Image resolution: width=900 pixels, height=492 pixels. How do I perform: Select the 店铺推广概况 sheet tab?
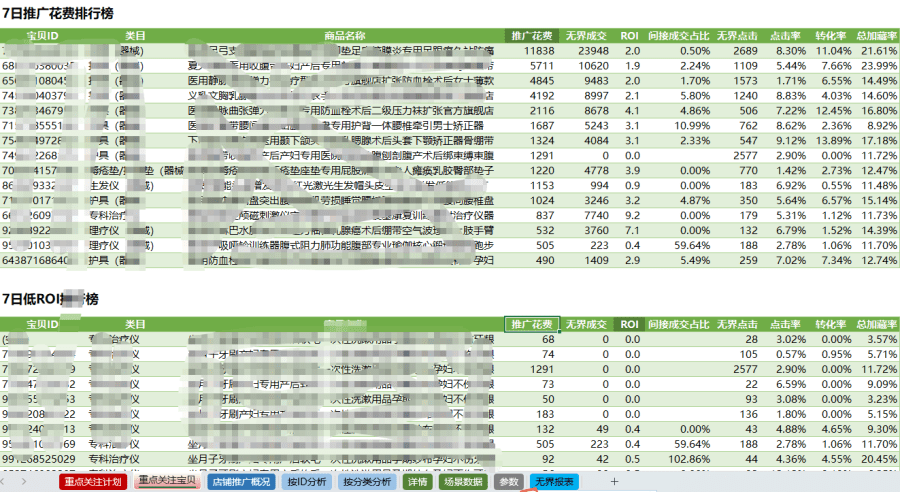click(241, 482)
